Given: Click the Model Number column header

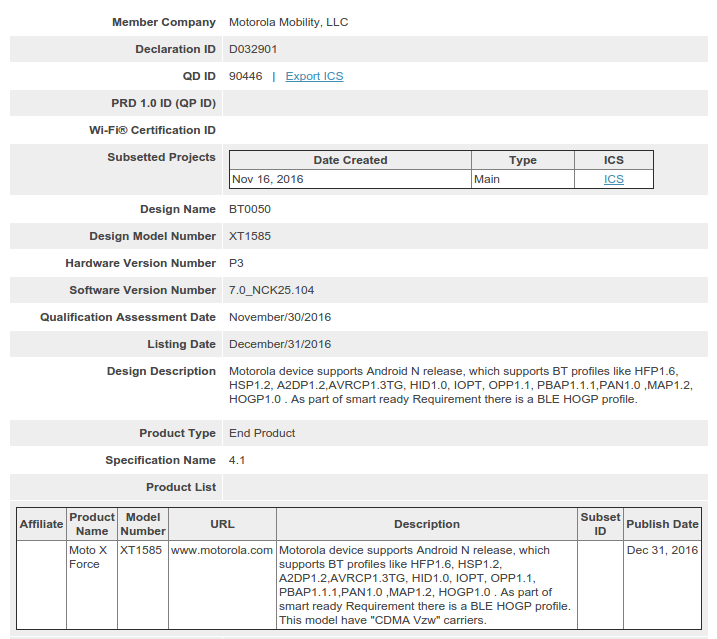Looking at the screenshot, I should coord(143,524).
